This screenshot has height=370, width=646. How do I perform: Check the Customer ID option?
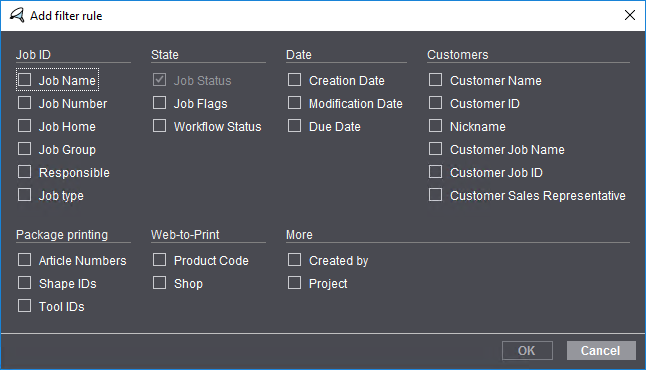point(435,103)
